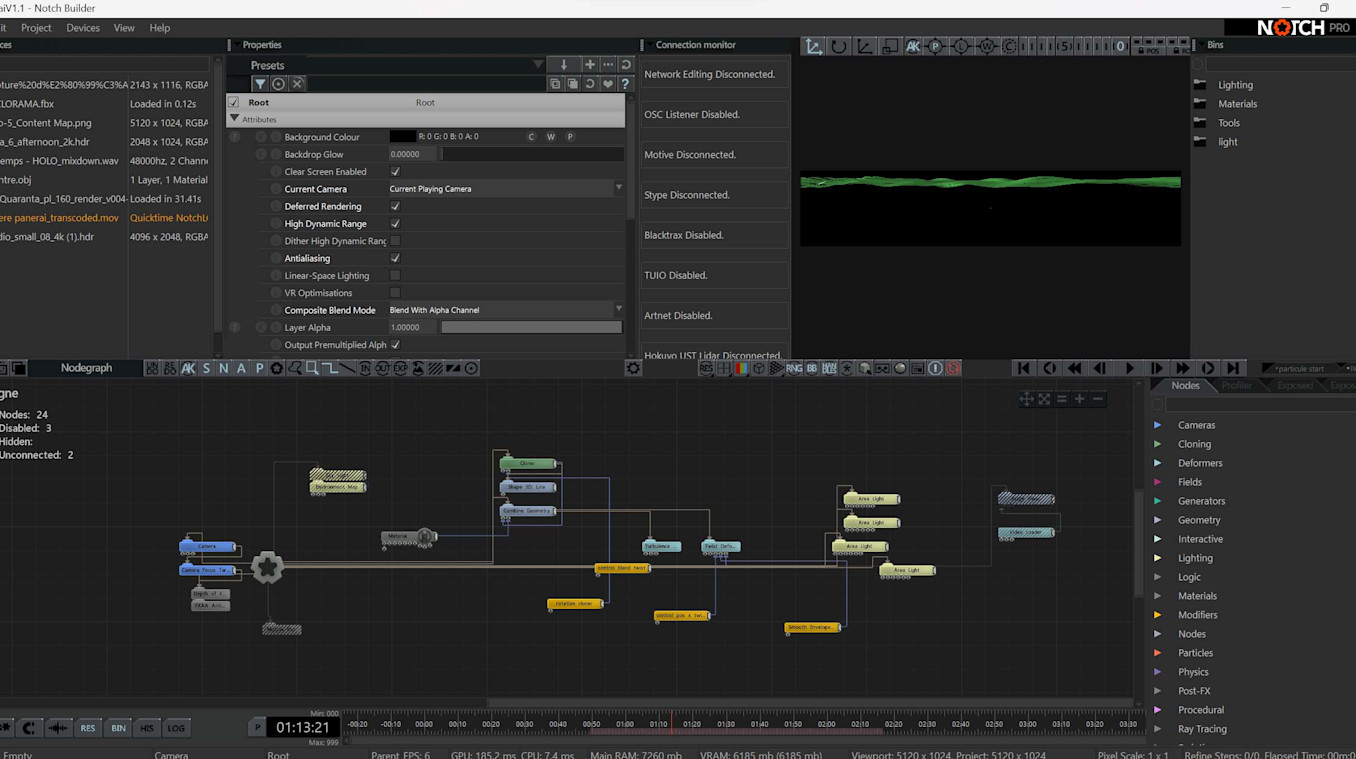This screenshot has width=1356, height=759.
Task: Click the favourite heart icon in Properties
Action: click(607, 84)
